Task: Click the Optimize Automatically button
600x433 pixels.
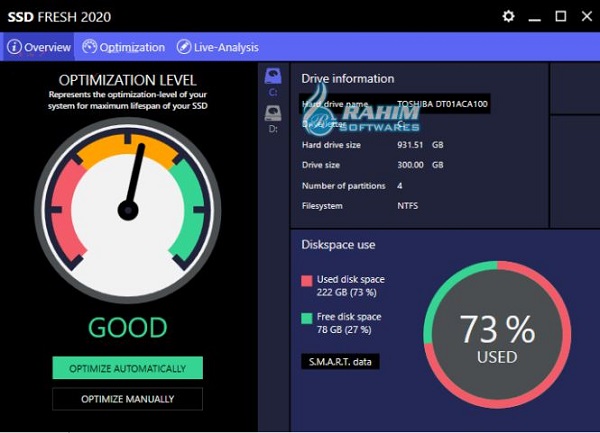Action: (127, 368)
